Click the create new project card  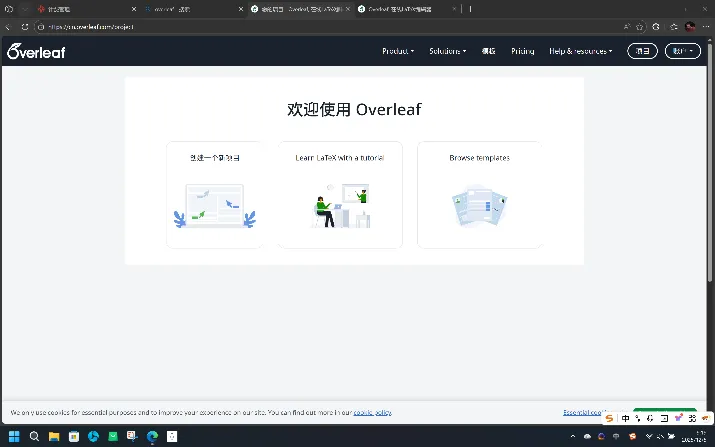point(215,195)
